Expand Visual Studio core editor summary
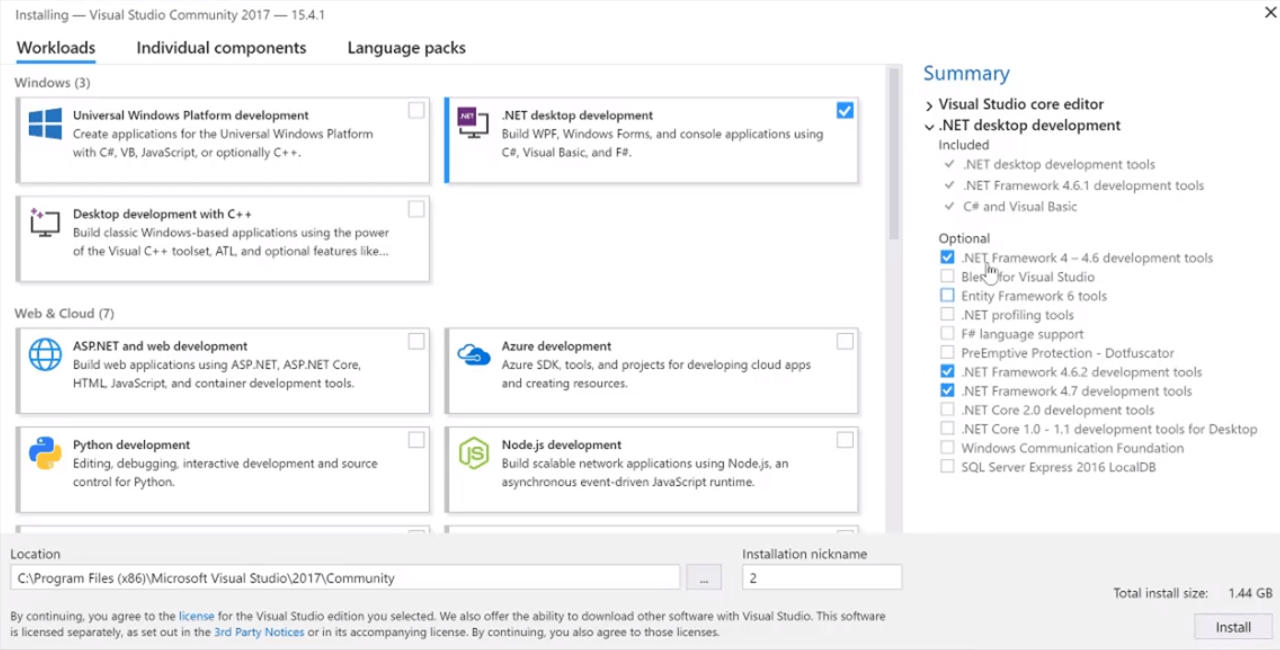The image size is (1280, 650). point(929,105)
